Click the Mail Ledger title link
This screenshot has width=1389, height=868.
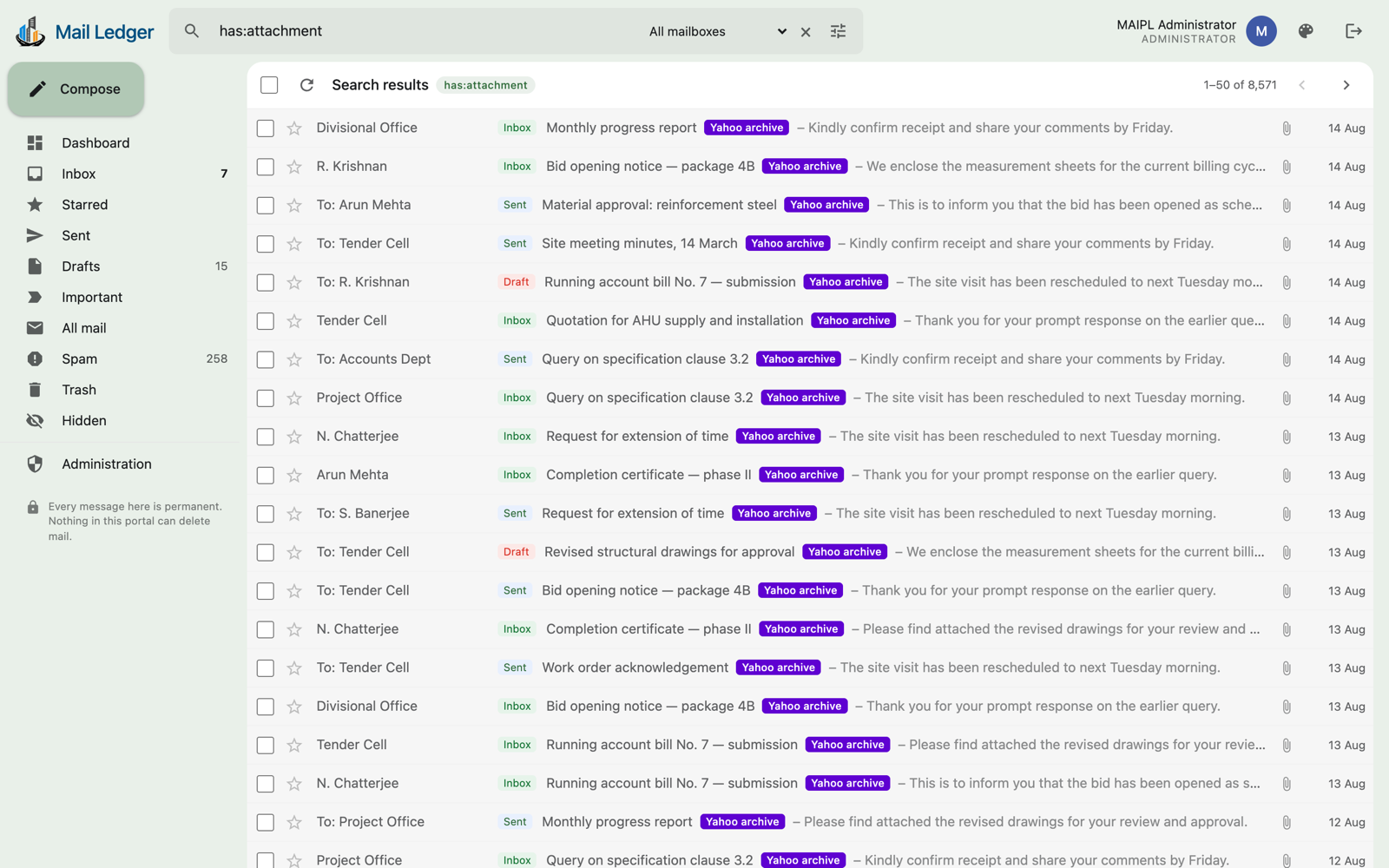click(x=104, y=32)
